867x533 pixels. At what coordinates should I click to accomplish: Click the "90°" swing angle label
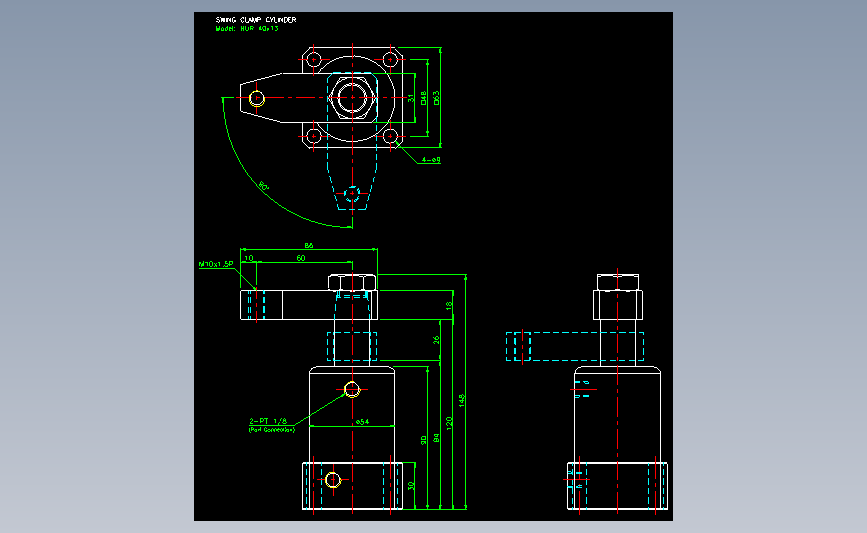click(x=264, y=186)
